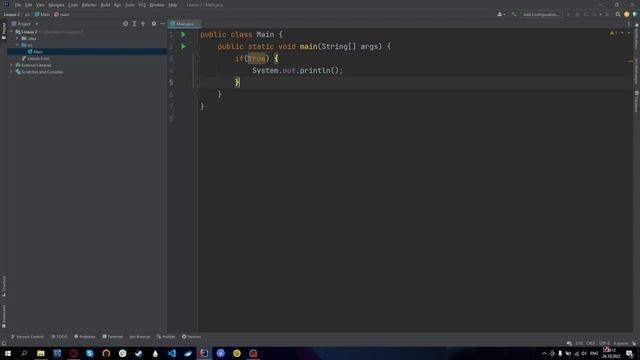Screen dimensions: 640x360
Task: Select opened file locate-target icon in Project panel
Action: click(125, 24)
